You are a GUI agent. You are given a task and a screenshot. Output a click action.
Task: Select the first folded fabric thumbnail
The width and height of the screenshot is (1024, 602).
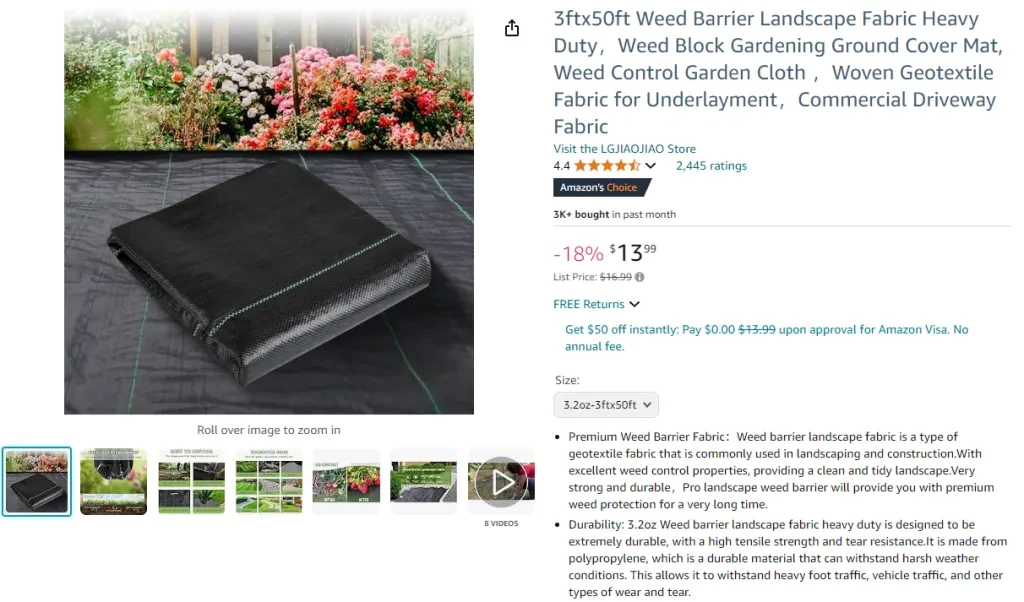(x=37, y=482)
